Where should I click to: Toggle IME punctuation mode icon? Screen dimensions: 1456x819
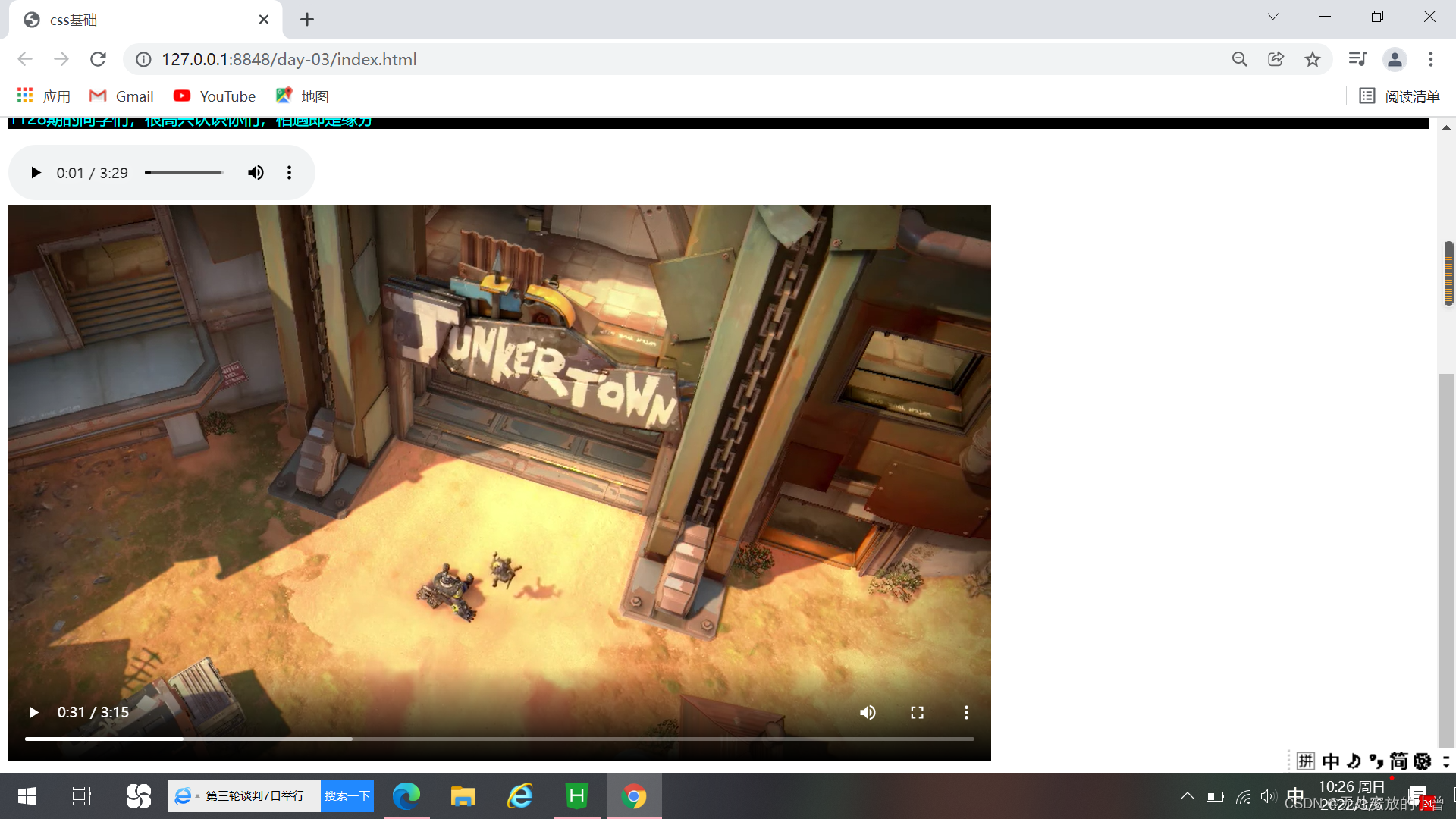point(1376,761)
